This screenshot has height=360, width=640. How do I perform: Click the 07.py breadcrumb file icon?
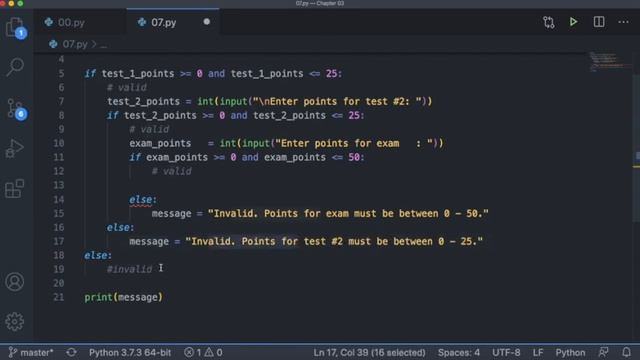[53, 44]
